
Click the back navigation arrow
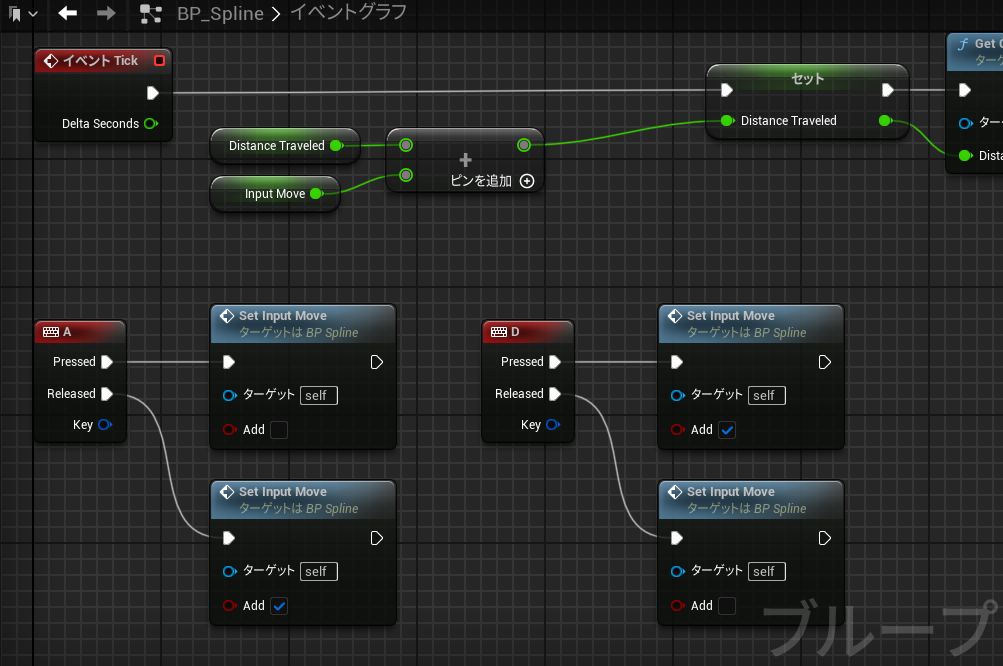pos(68,13)
